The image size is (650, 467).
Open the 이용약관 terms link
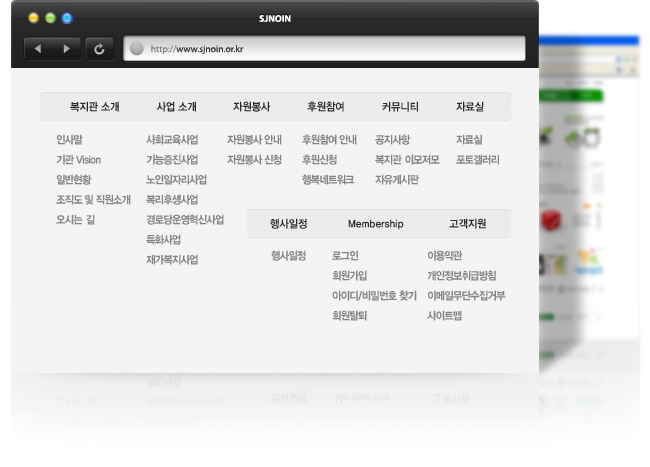pos(445,256)
